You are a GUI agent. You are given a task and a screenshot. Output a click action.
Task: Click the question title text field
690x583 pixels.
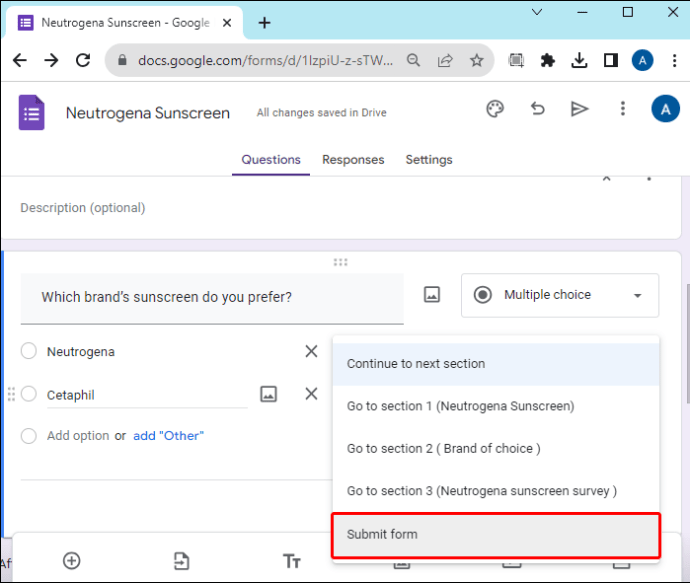coord(212,297)
